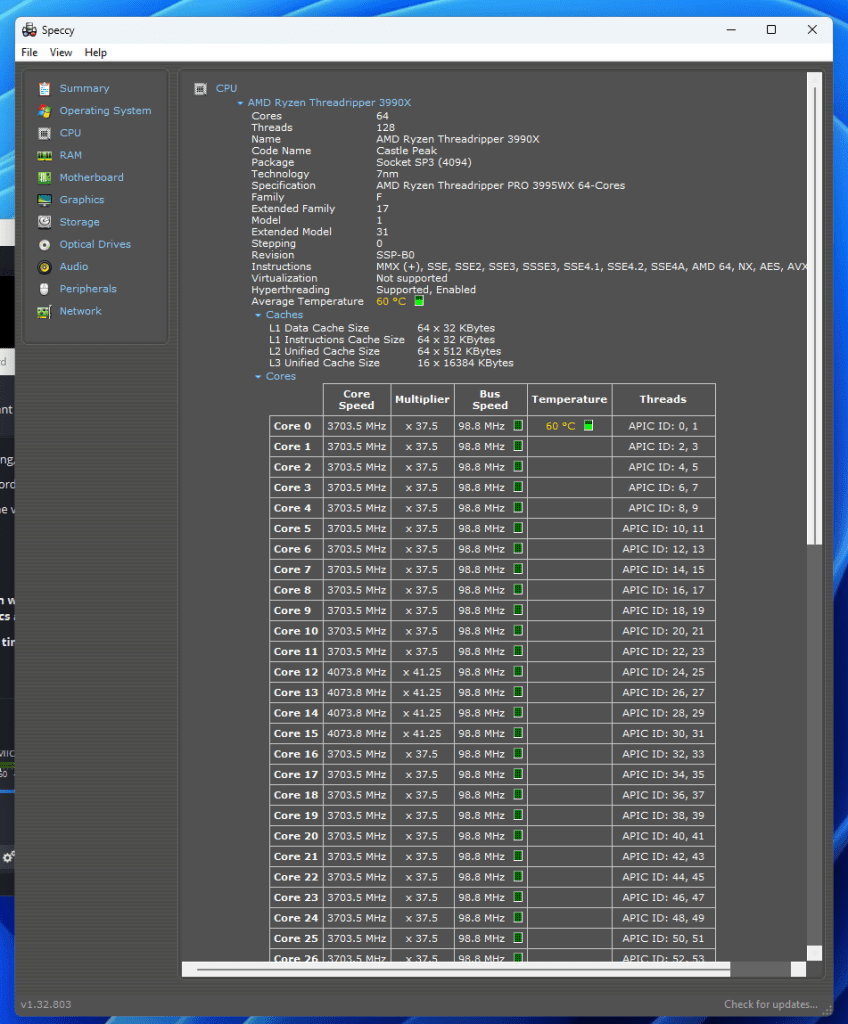The width and height of the screenshot is (848, 1024).
Task: Open the Motherboard section
Action: tap(91, 178)
